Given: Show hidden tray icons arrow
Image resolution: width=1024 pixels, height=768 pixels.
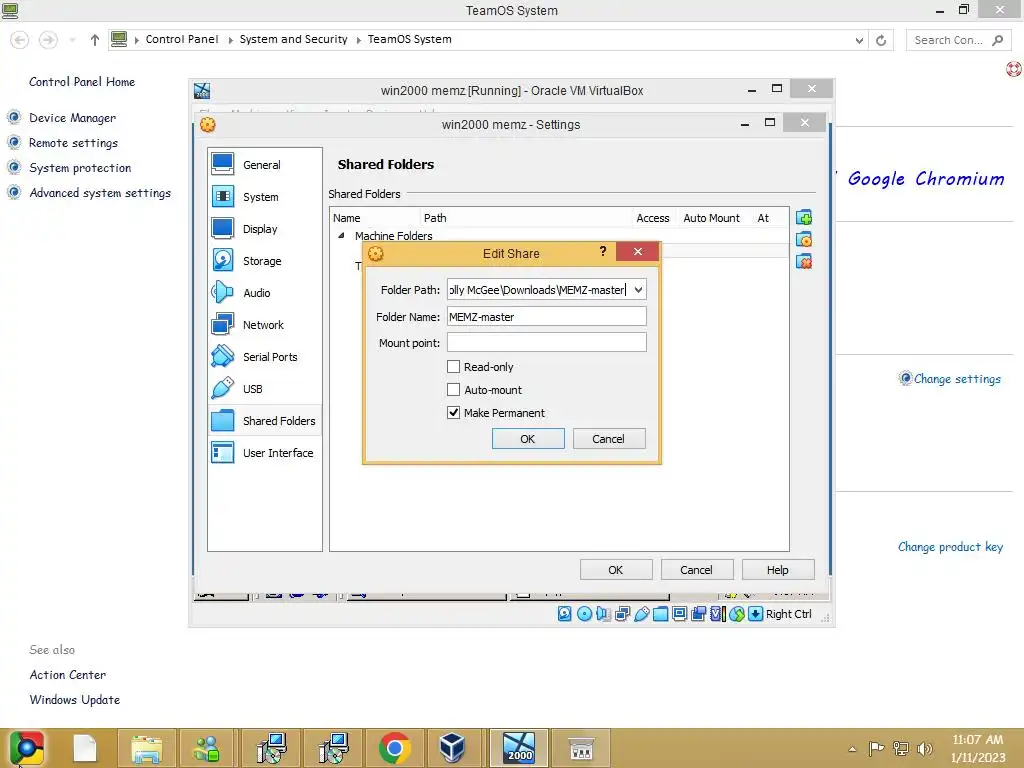Looking at the screenshot, I should (x=852, y=748).
